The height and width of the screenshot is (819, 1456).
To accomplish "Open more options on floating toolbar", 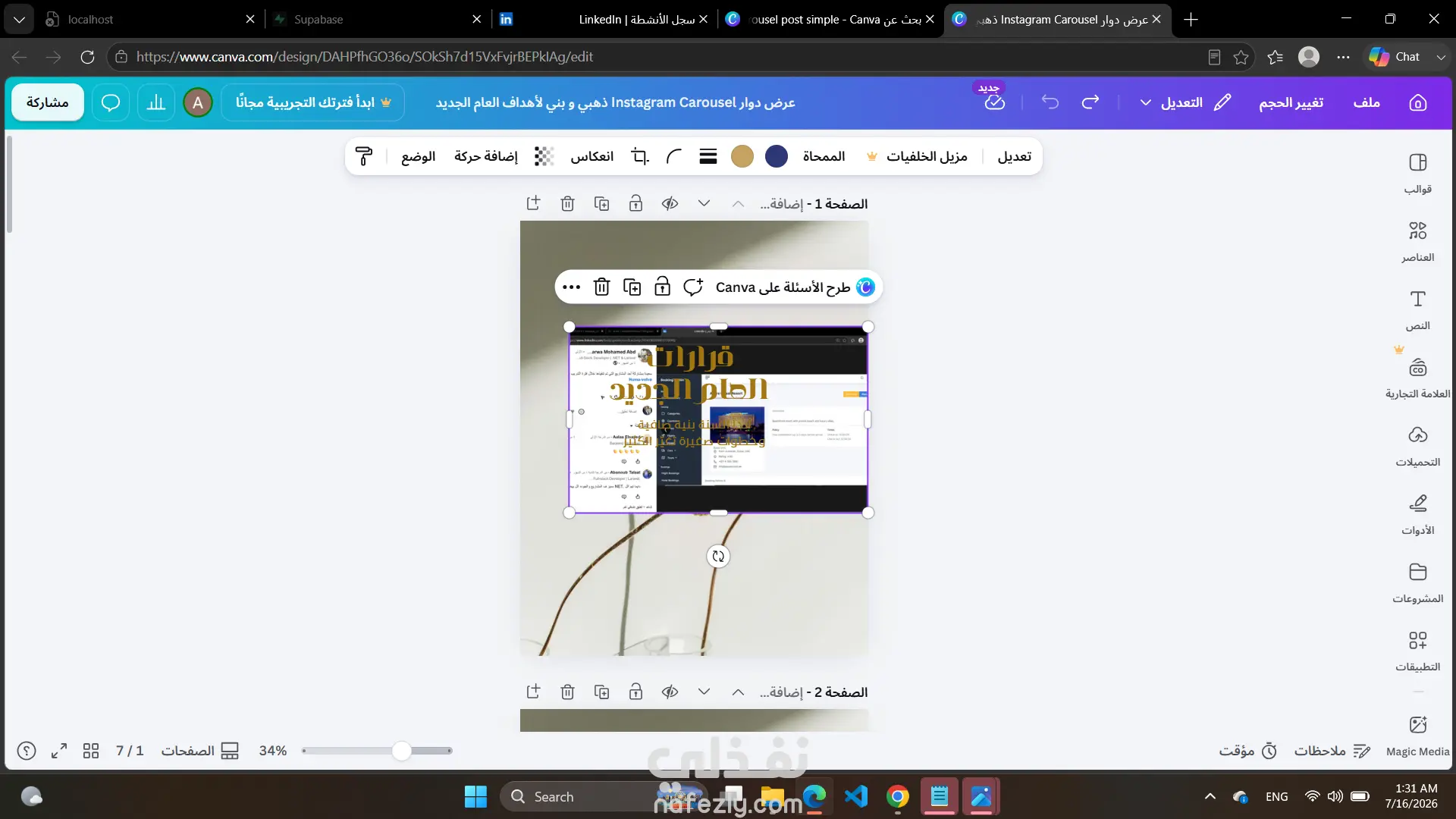I will 572,287.
